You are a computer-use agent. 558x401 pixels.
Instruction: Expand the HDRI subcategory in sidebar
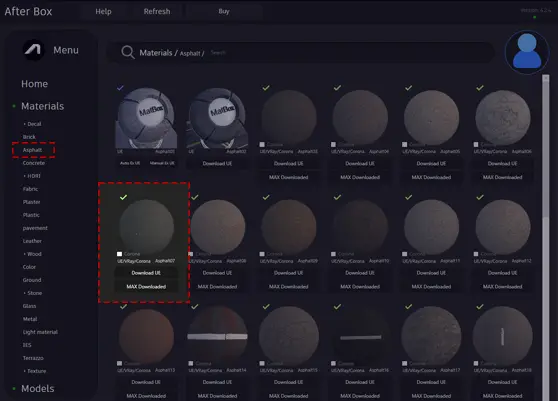(x=32, y=176)
